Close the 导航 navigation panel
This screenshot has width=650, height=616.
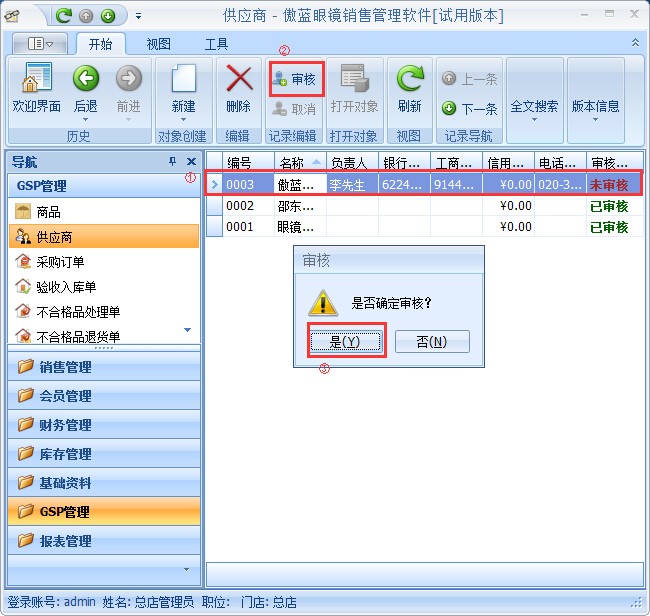pyautogui.click(x=191, y=162)
